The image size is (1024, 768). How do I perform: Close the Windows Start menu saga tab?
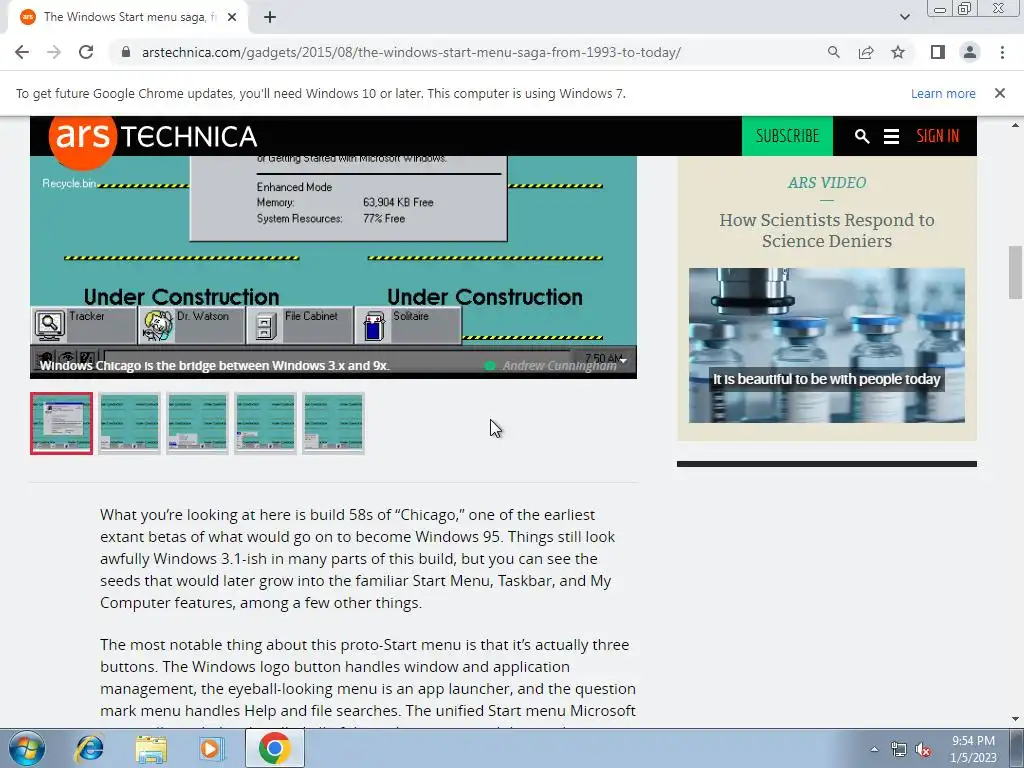(232, 17)
